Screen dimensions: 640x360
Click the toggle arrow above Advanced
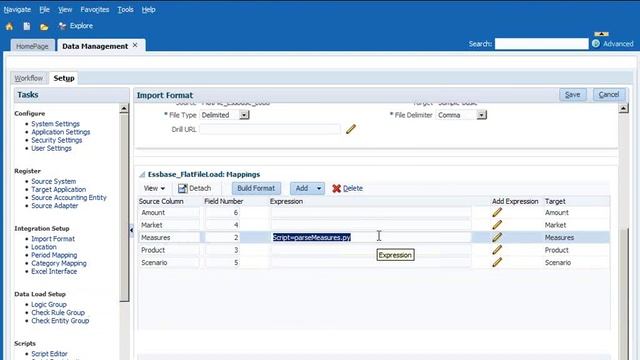point(601,34)
